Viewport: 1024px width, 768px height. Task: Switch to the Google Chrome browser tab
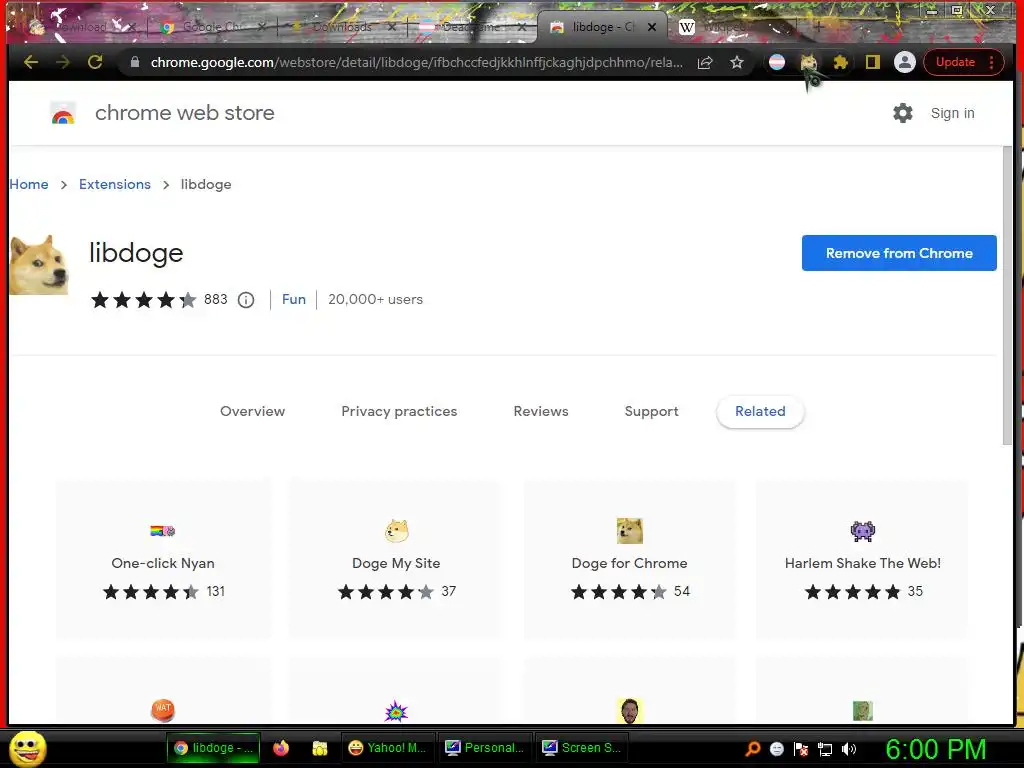(x=210, y=27)
